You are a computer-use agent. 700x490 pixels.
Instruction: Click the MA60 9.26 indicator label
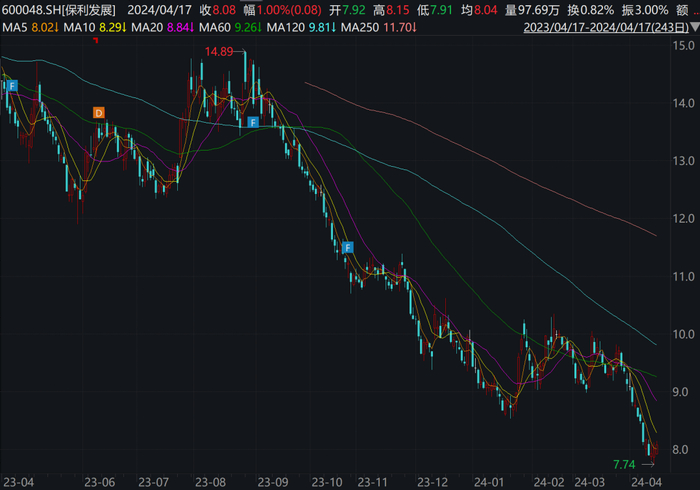pos(230,28)
